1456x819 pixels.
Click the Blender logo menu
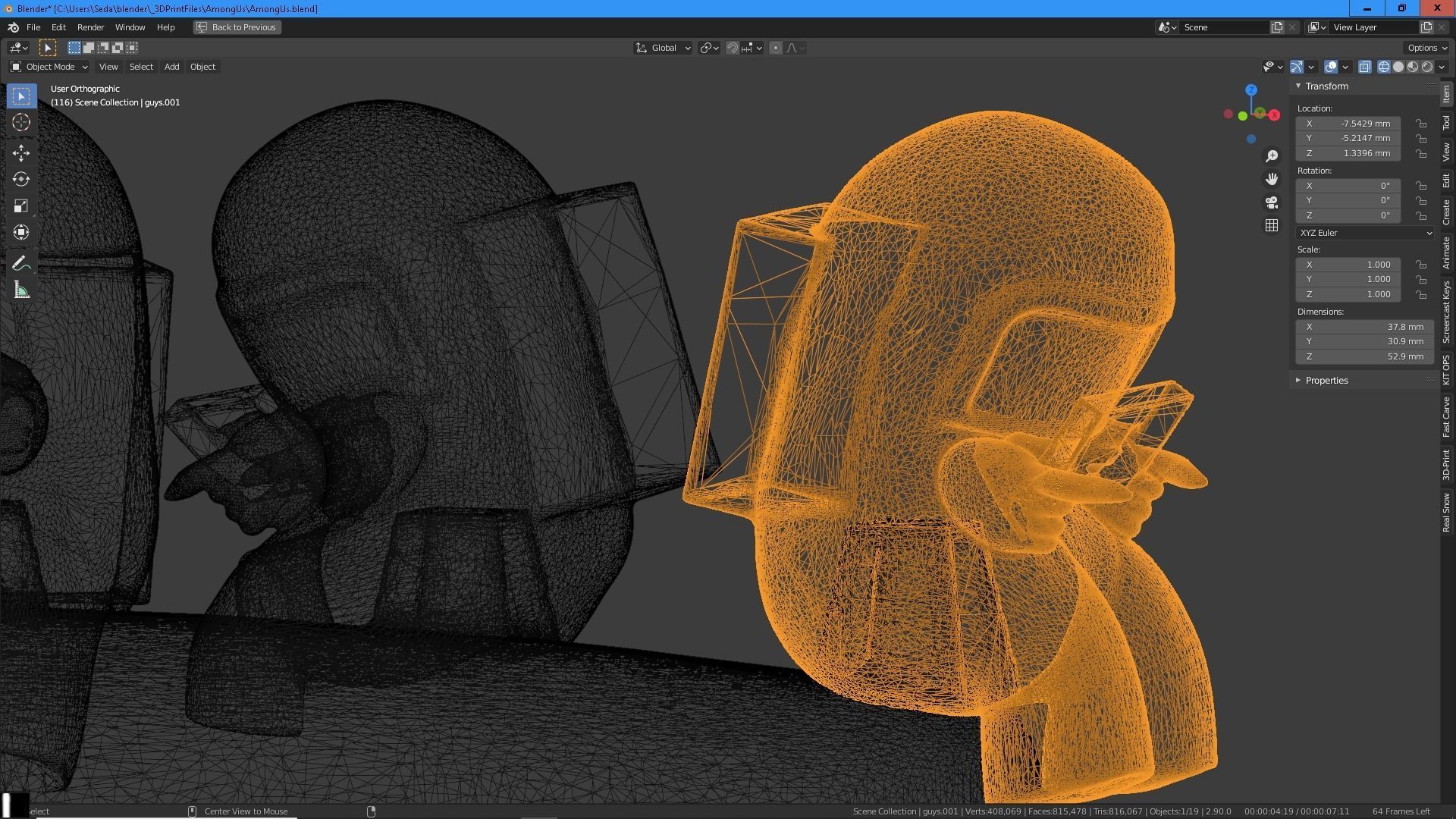pos(13,27)
